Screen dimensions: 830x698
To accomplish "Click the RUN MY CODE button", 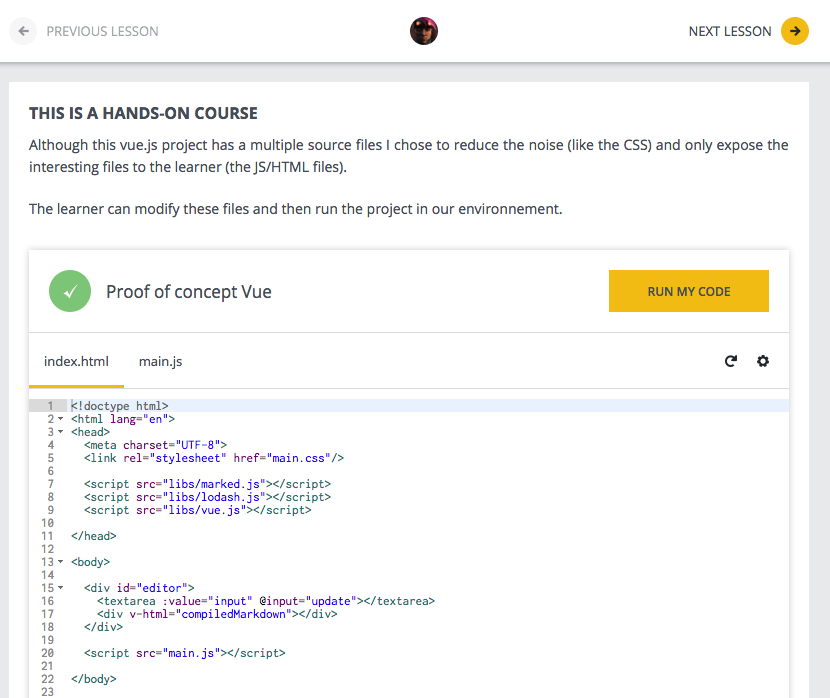I will [689, 291].
